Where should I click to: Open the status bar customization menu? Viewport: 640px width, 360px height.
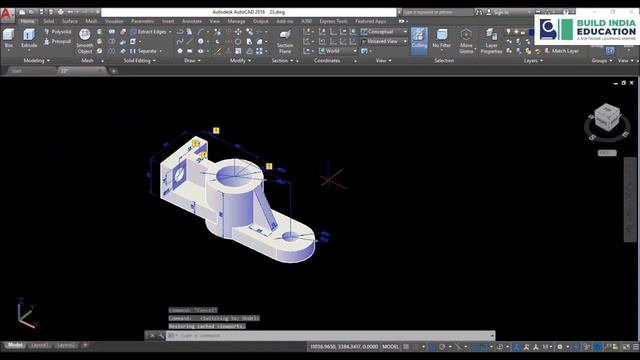(x=636, y=347)
